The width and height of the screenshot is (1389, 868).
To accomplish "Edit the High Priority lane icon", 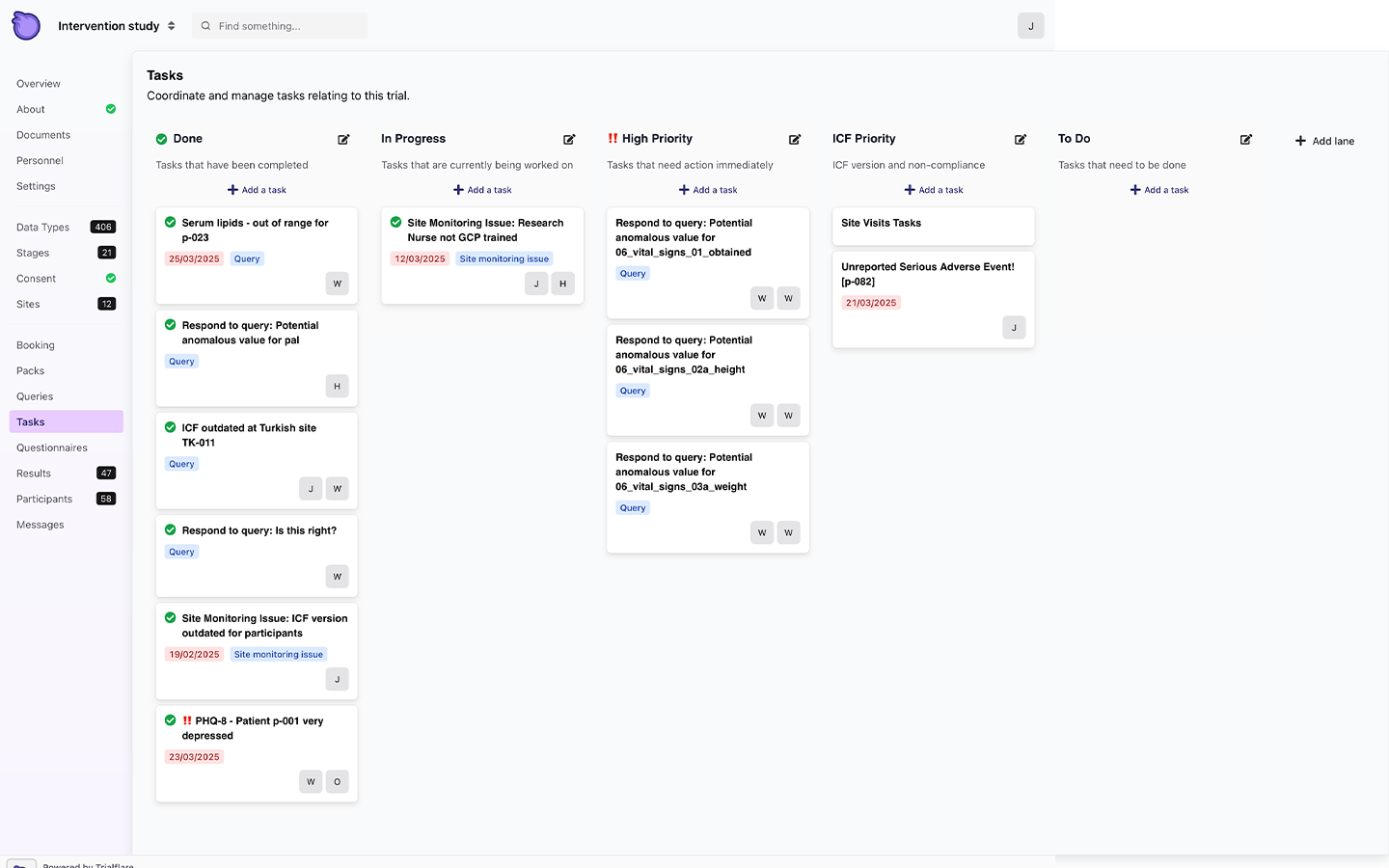I will (795, 140).
